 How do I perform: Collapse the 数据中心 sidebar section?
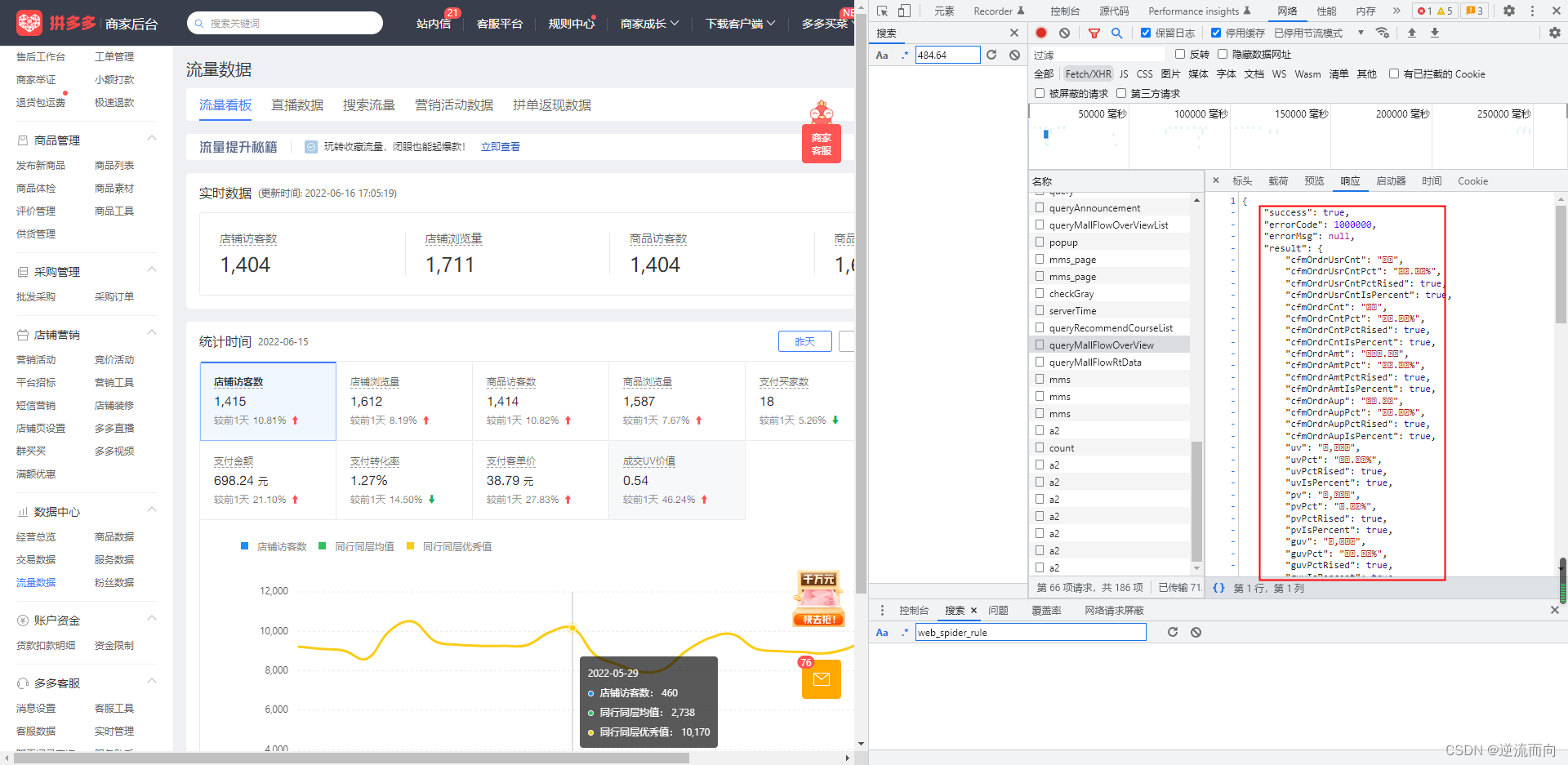[152, 509]
